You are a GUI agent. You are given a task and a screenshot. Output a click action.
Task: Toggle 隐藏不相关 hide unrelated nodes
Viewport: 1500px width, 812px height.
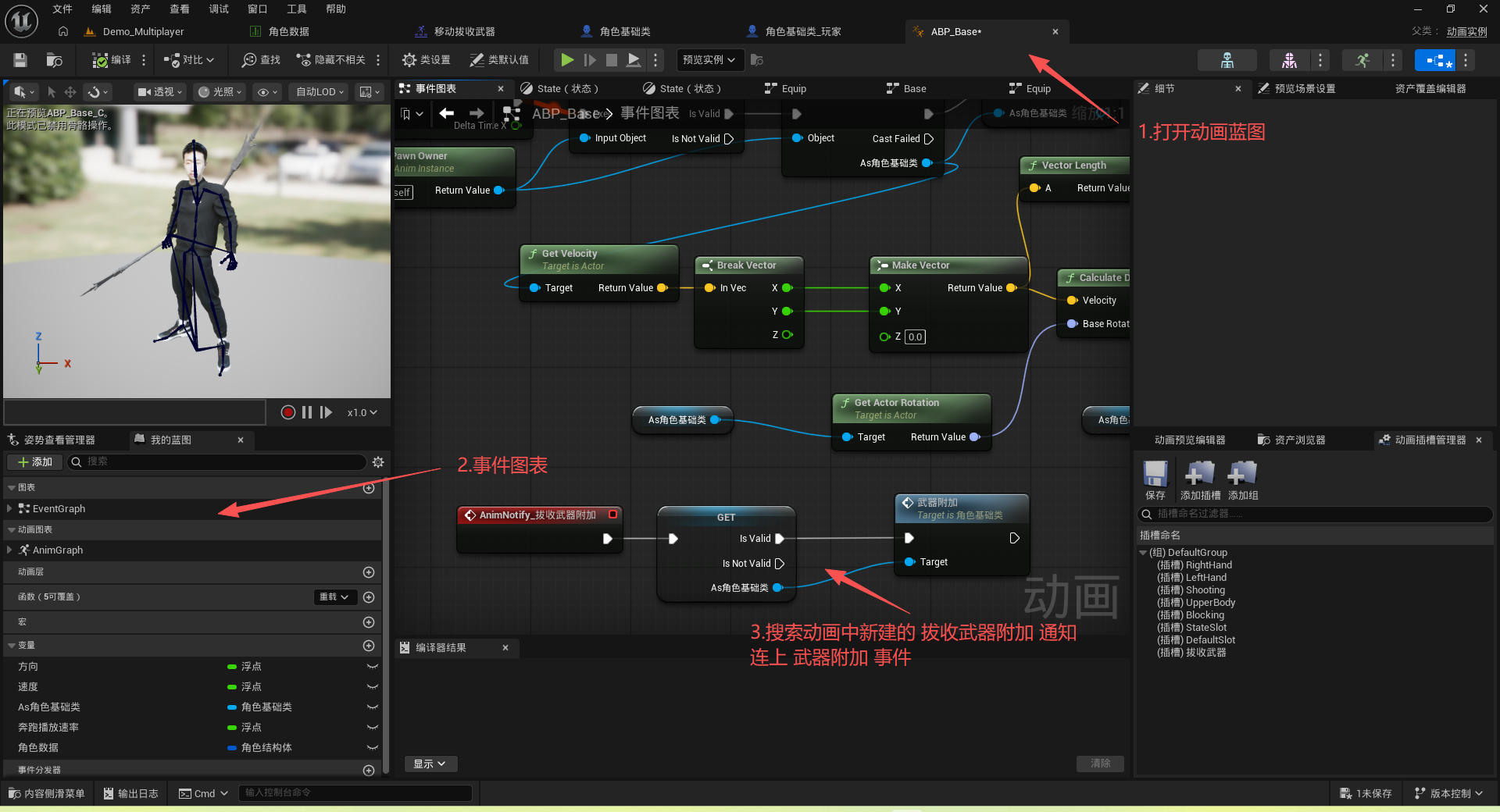point(330,60)
